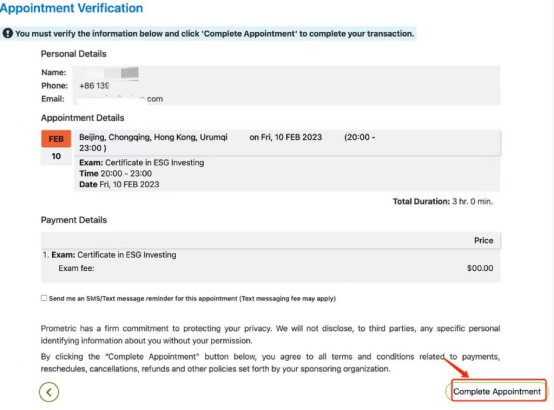The image size is (554, 410).
Task: Click the Date Fri, 10 FEB 2023 line
Action: coord(119,184)
